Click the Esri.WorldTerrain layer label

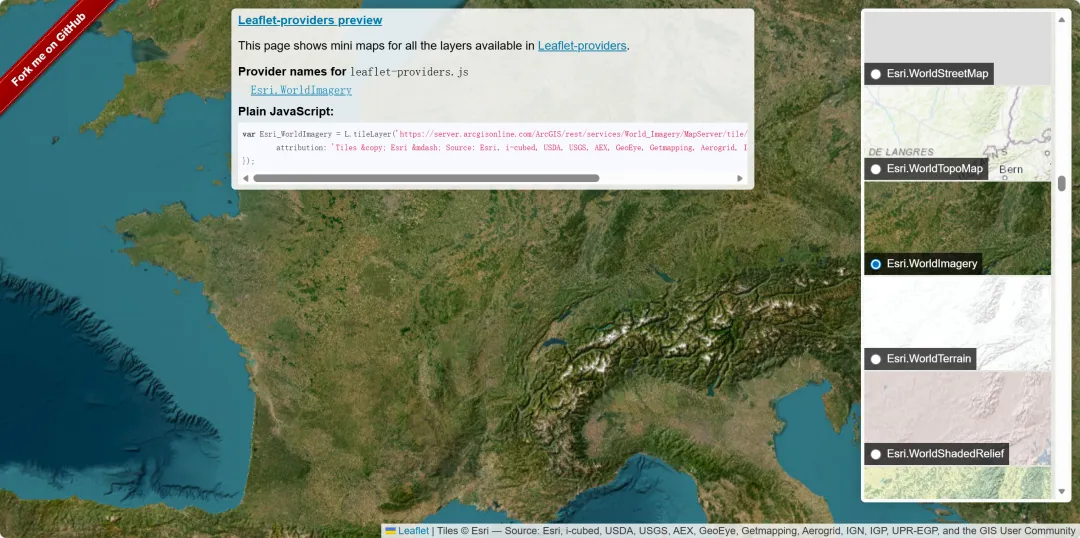[928, 359]
